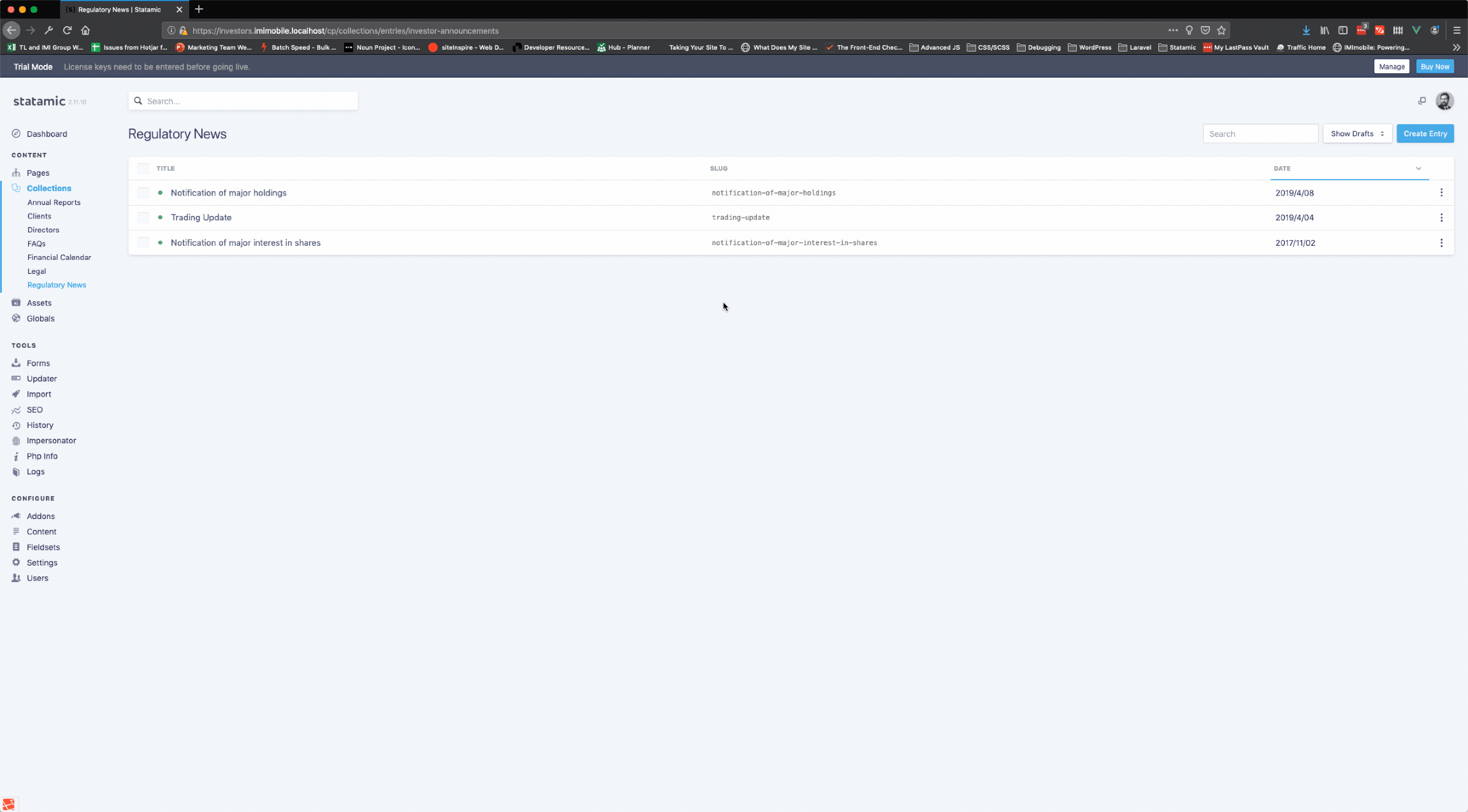Image resolution: width=1468 pixels, height=812 pixels.
Task: Toggle the Date column sort chevron
Action: coord(1418,168)
